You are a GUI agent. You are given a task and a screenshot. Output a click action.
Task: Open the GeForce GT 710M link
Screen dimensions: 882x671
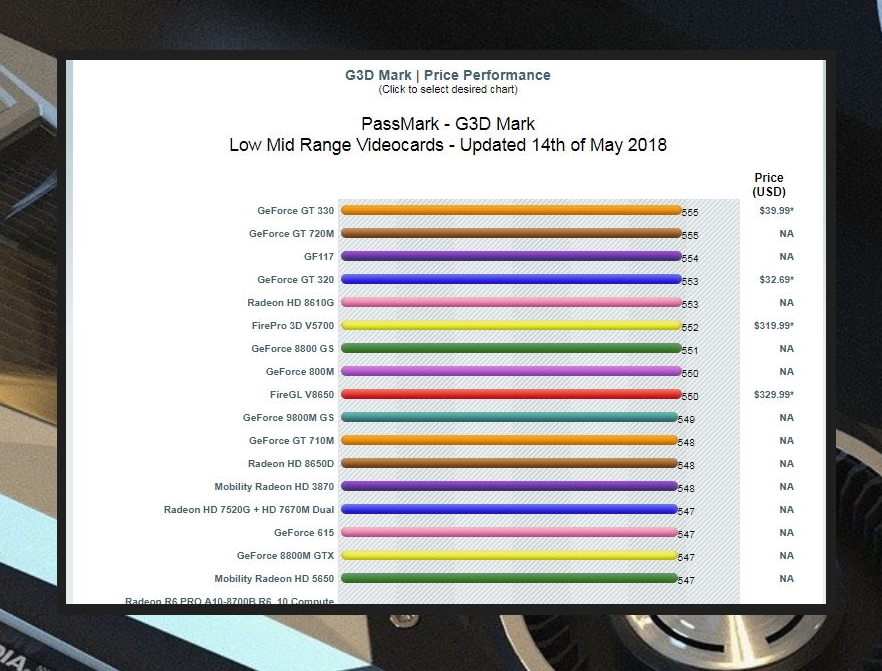(x=291, y=441)
